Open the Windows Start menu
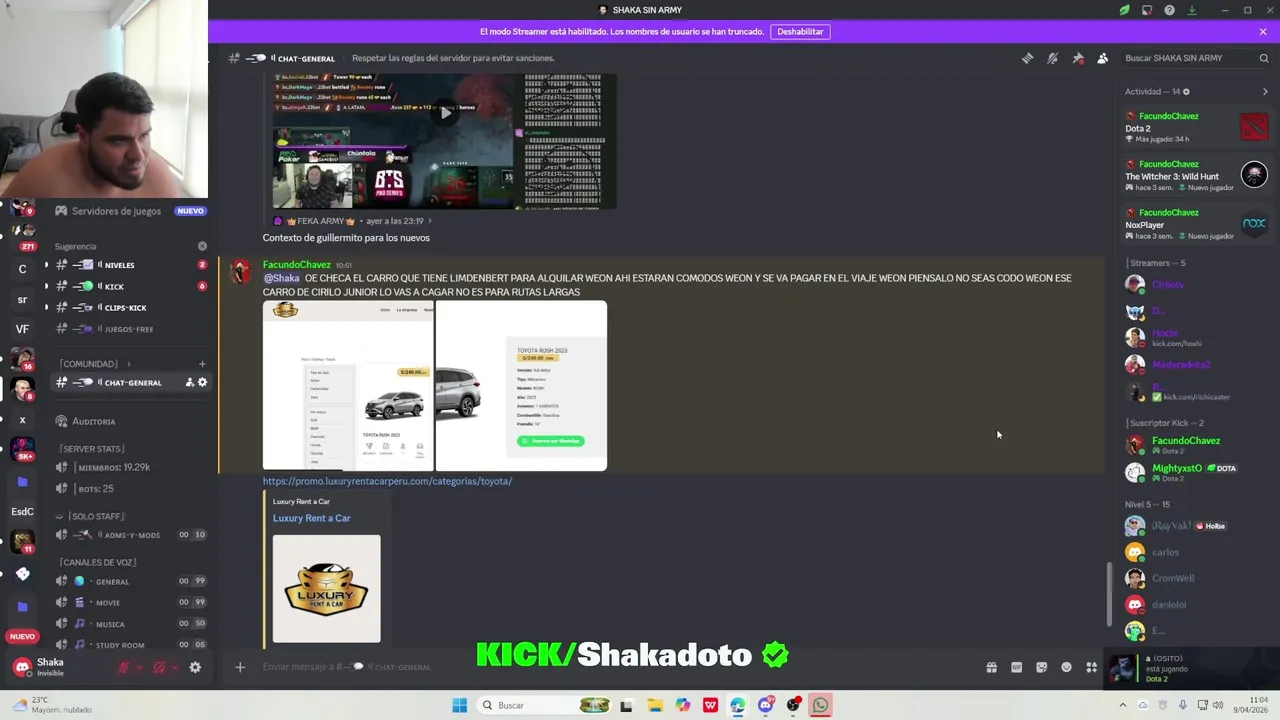 point(459,705)
